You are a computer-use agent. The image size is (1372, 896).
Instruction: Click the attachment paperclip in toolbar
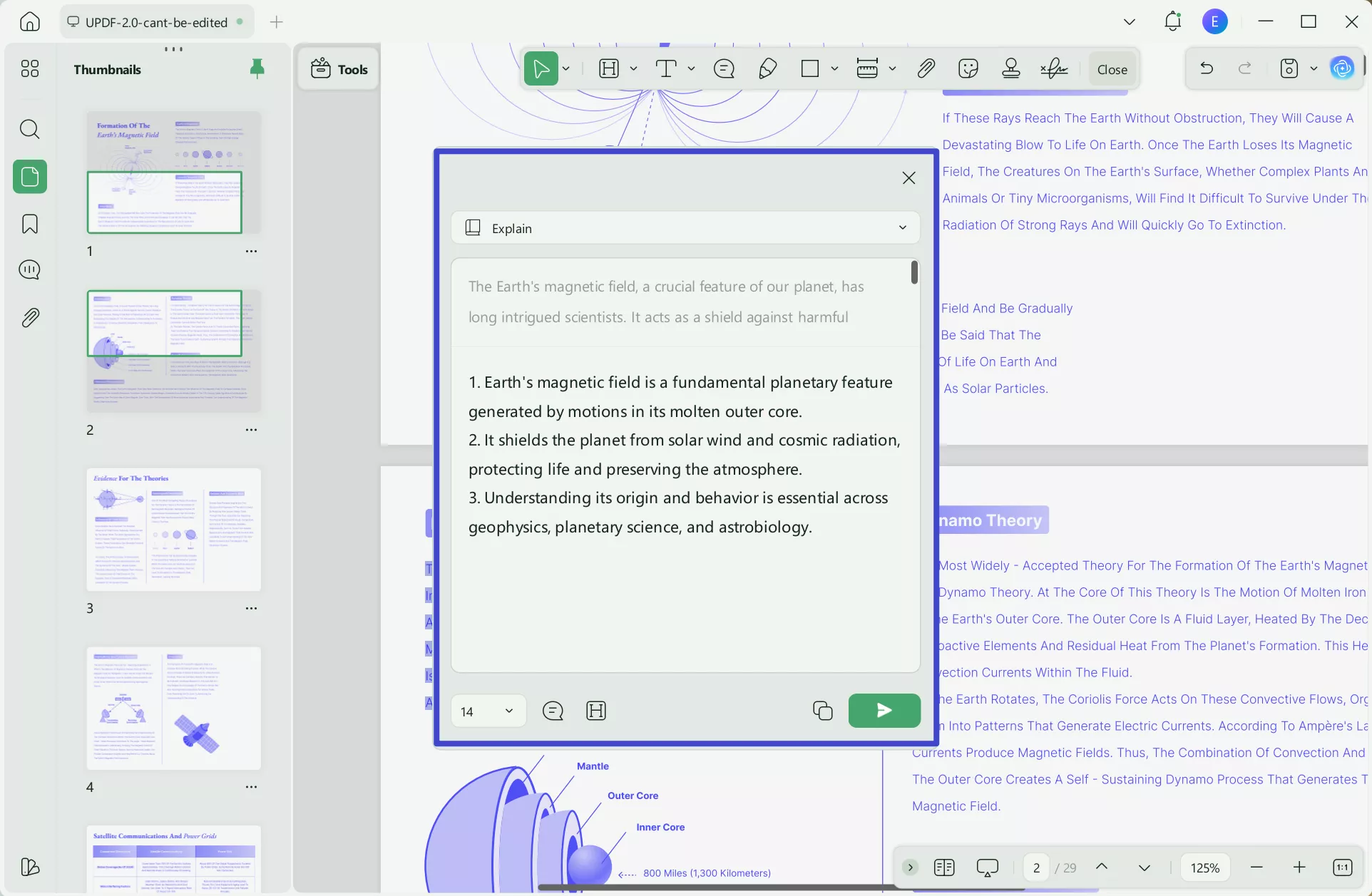tap(926, 69)
